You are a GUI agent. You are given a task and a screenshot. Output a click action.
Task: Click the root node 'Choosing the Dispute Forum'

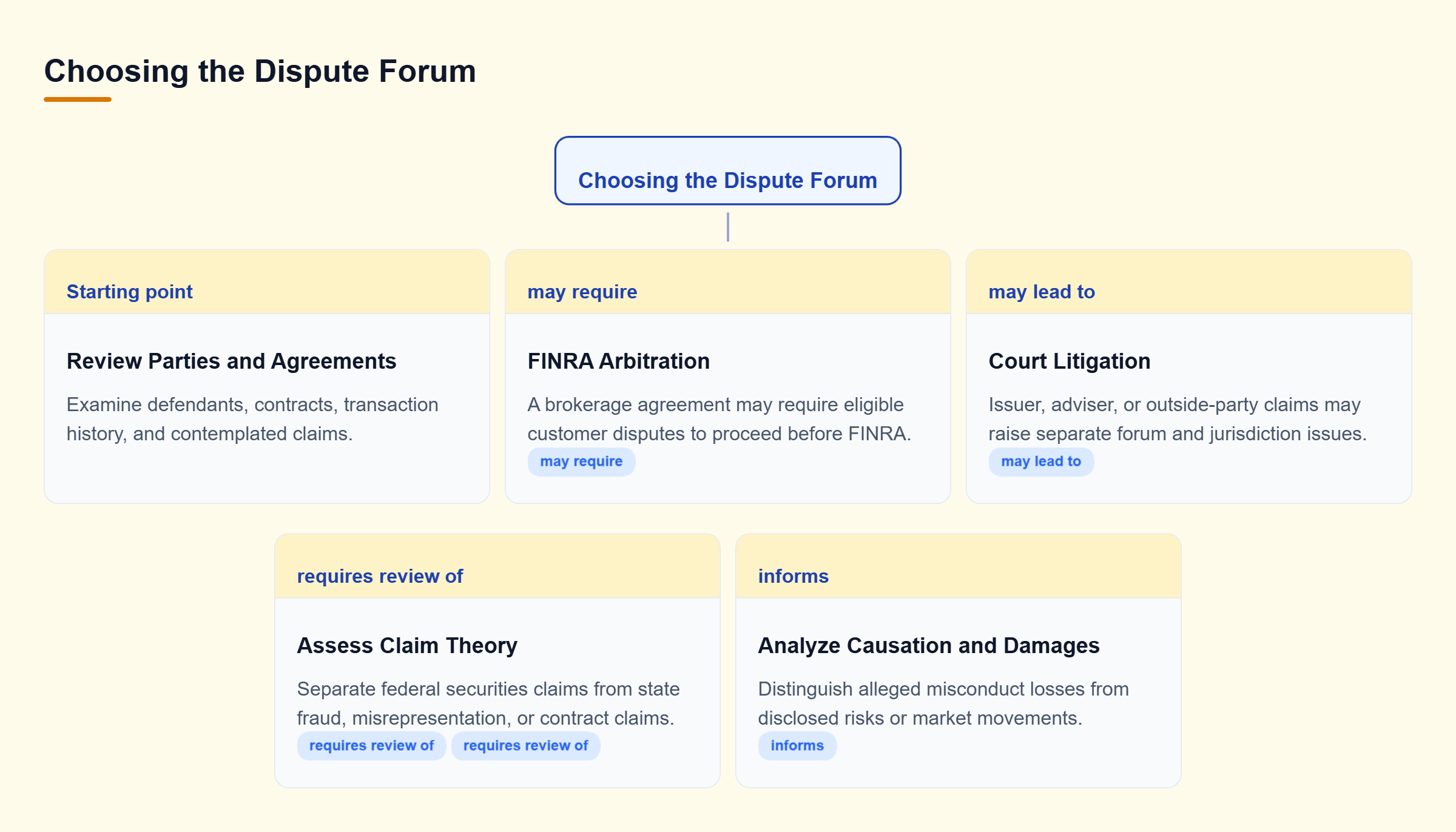pos(727,170)
